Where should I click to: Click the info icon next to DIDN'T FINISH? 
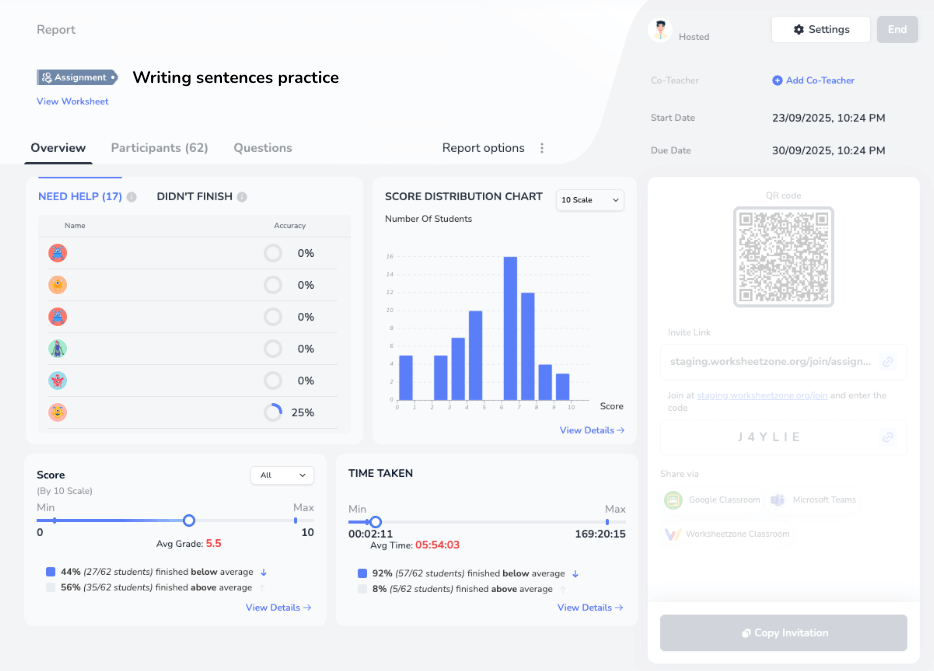pos(242,196)
